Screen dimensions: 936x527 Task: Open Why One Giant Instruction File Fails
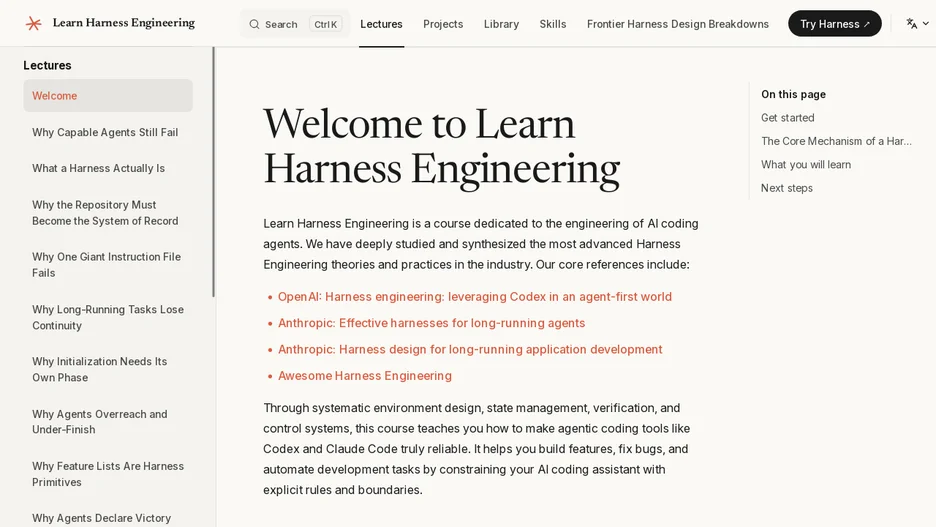106,264
